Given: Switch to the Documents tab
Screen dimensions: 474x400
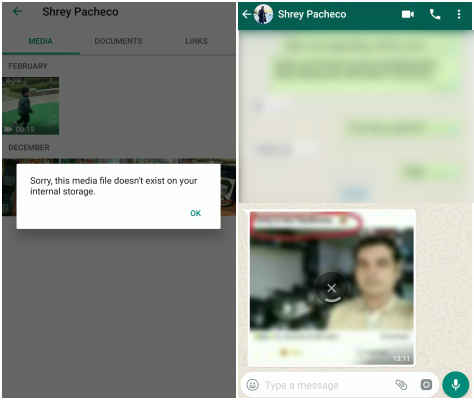Looking at the screenshot, I should pyautogui.click(x=118, y=41).
